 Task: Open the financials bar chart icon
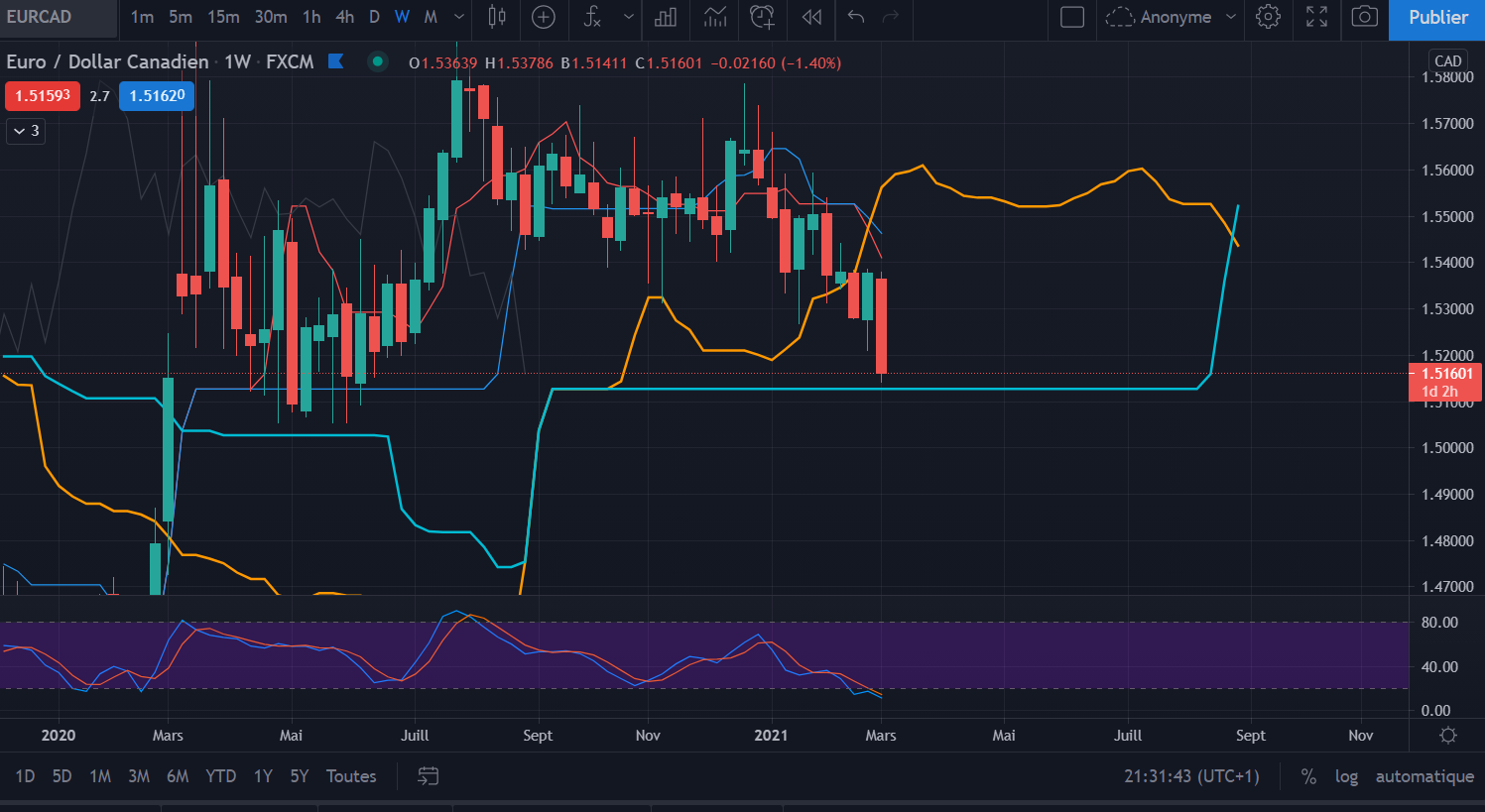coord(666,17)
